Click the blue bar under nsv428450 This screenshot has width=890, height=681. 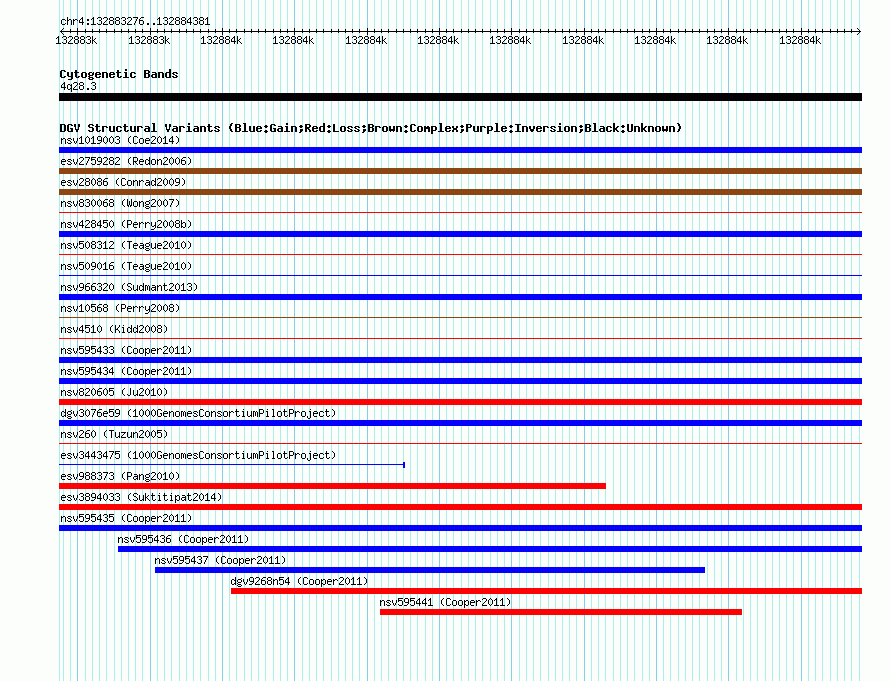460,234
